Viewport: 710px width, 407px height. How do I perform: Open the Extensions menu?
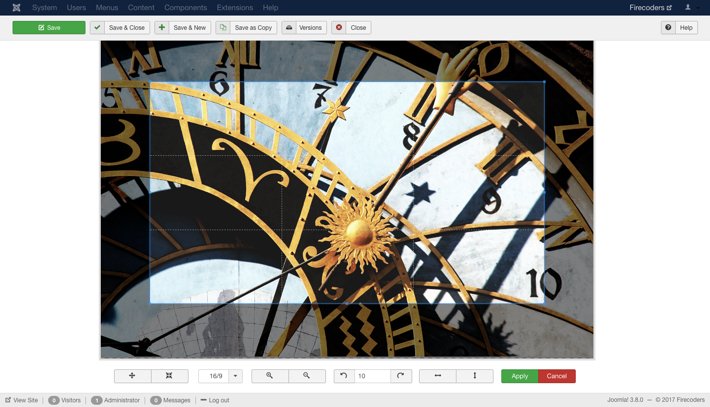[235, 8]
